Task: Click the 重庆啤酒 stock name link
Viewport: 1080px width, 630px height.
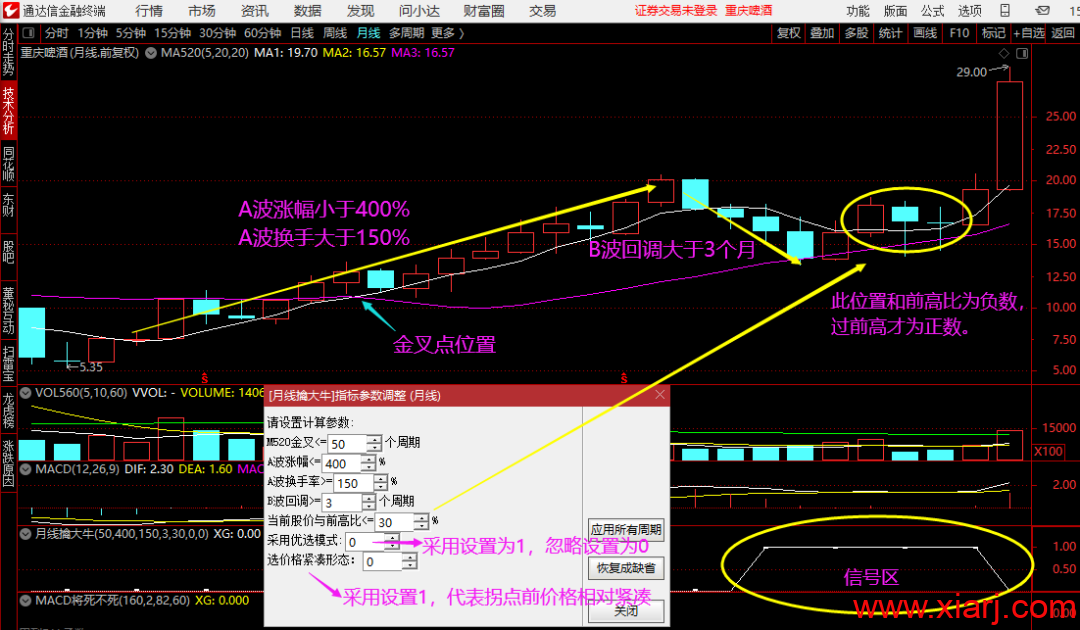Action: tap(749, 11)
